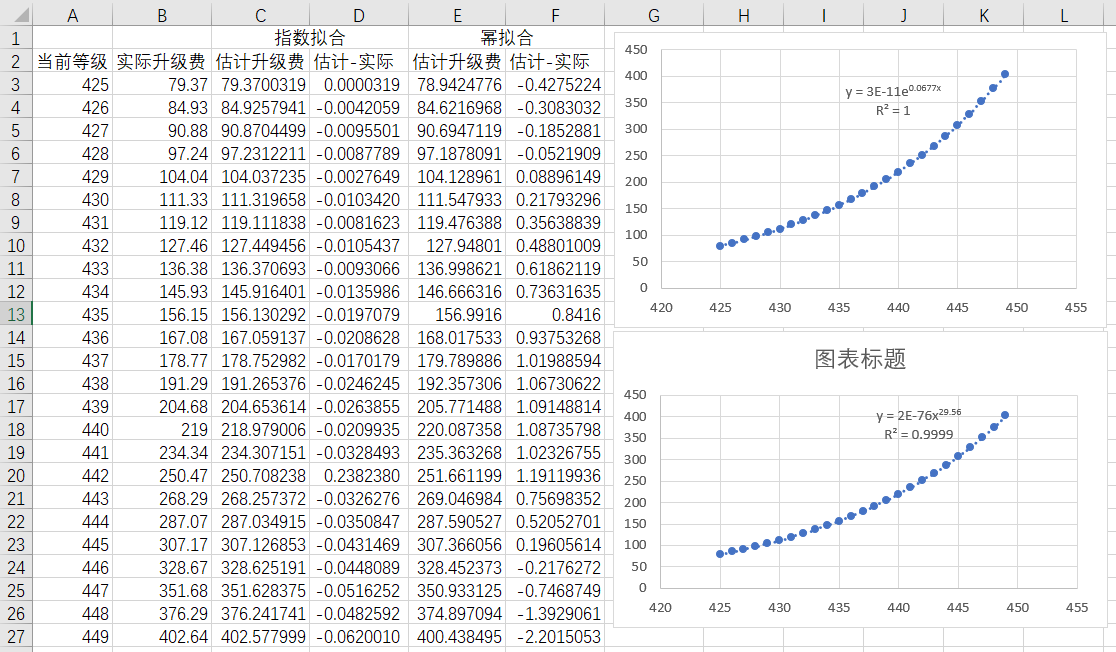Click cell containing 指数拟合 heading
1116x652 pixels.
click(x=310, y=38)
